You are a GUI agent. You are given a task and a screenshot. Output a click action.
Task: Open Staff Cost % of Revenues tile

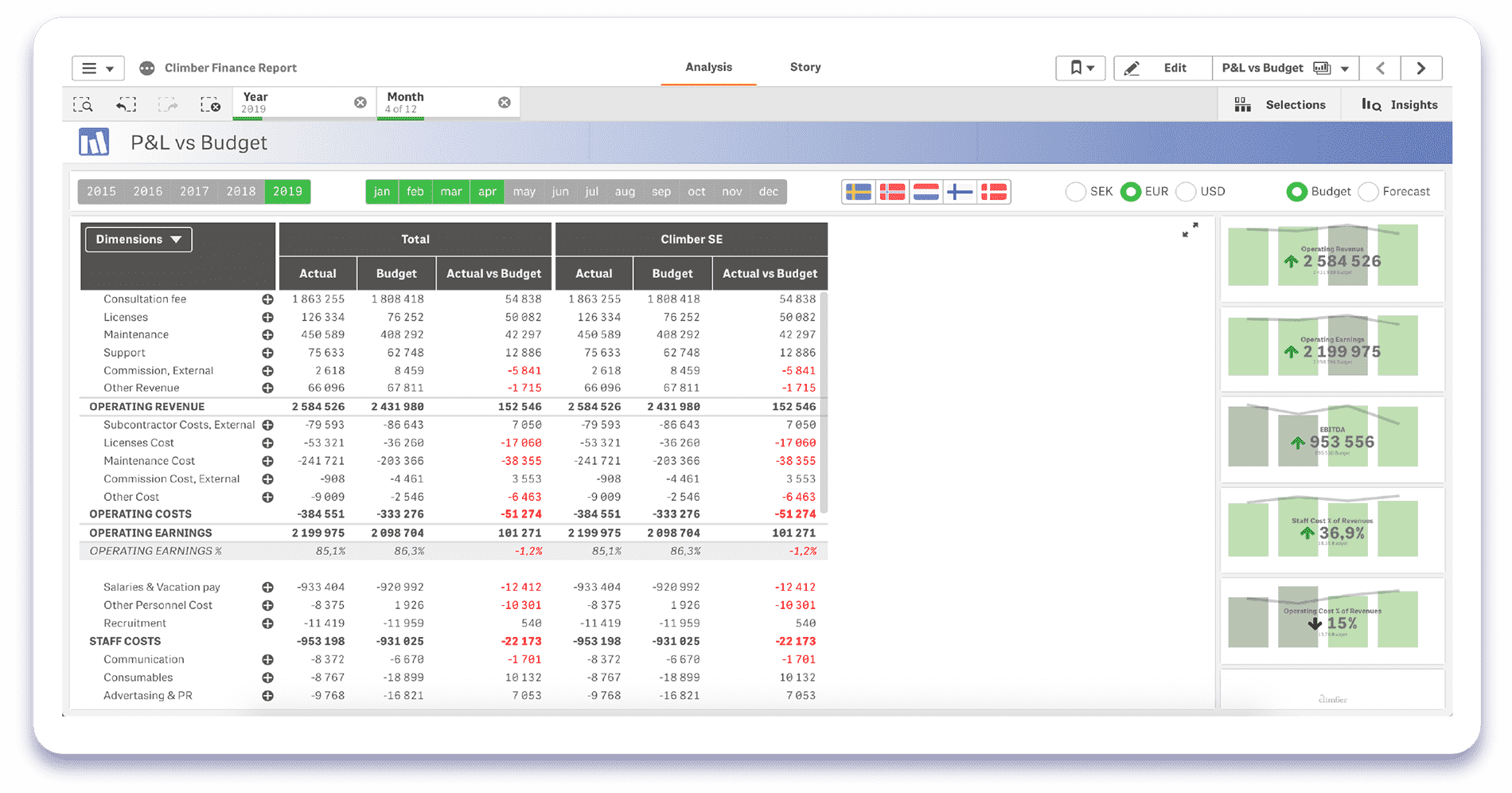pyautogui.click(x=1332, y=530)
